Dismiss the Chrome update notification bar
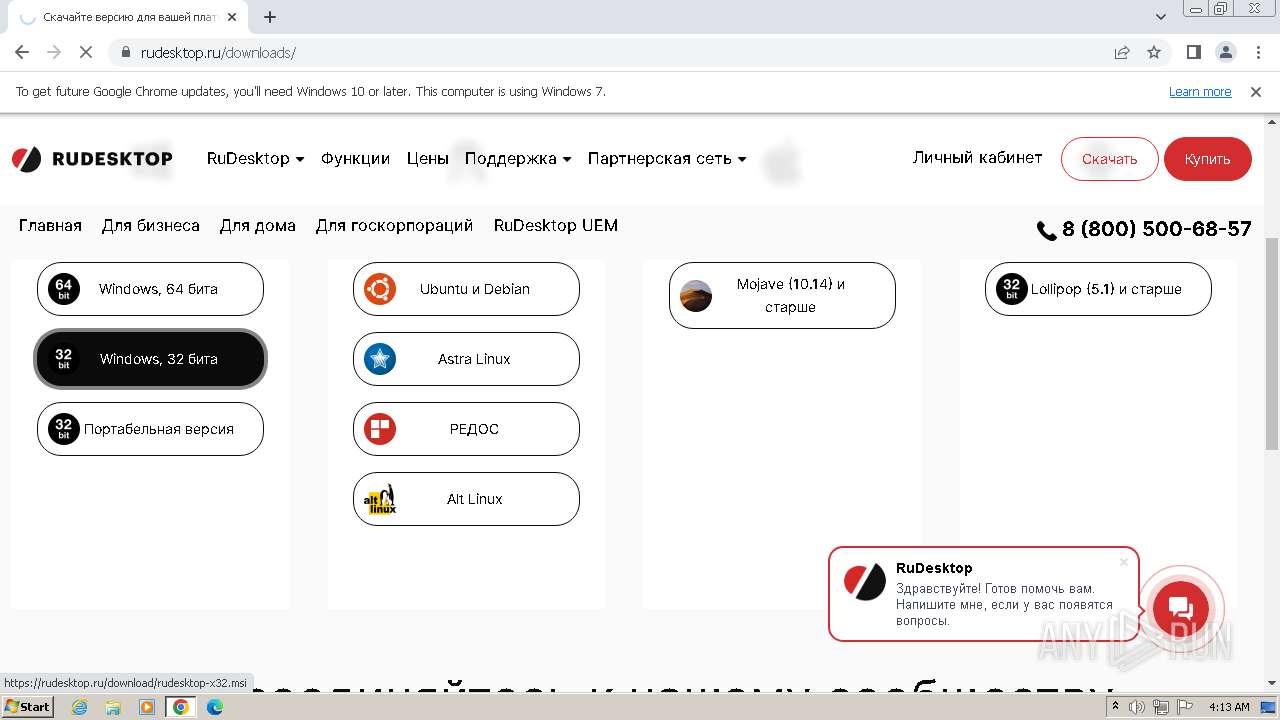1280x720 pixels. point(1256,91)
